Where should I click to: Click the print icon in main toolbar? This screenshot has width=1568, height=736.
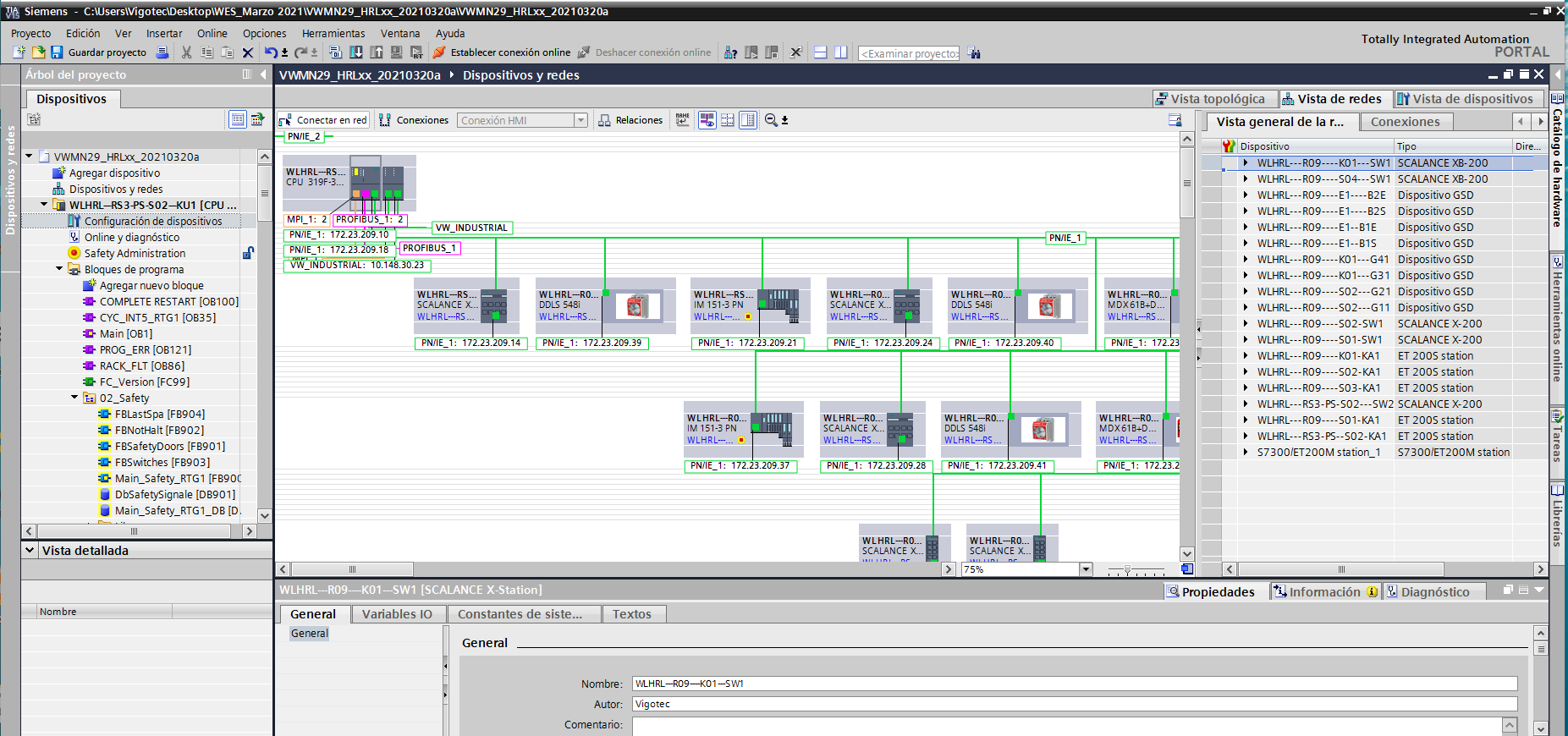pos(162,52)
